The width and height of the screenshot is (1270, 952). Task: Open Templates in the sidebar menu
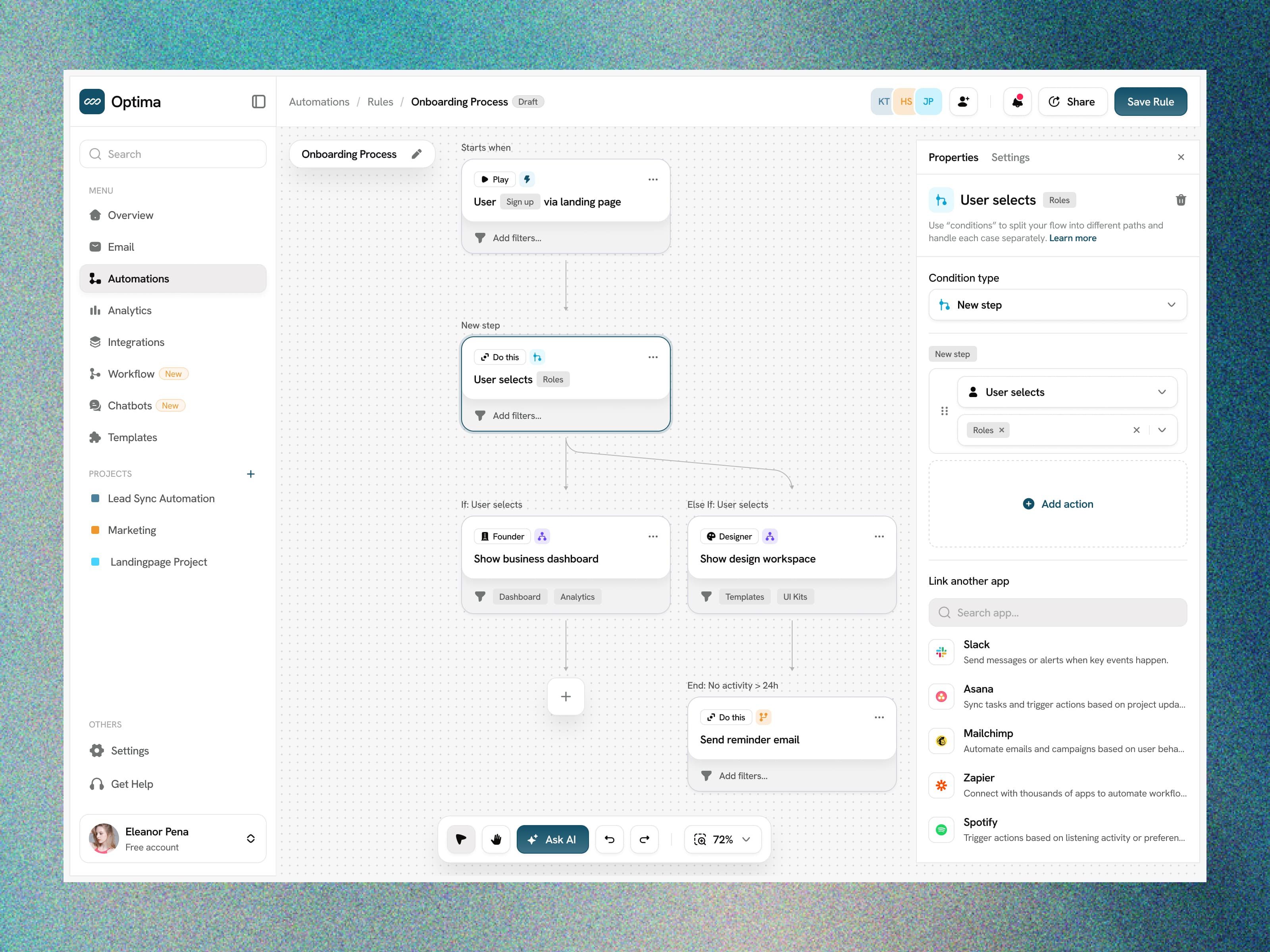[x=173, y=437]
